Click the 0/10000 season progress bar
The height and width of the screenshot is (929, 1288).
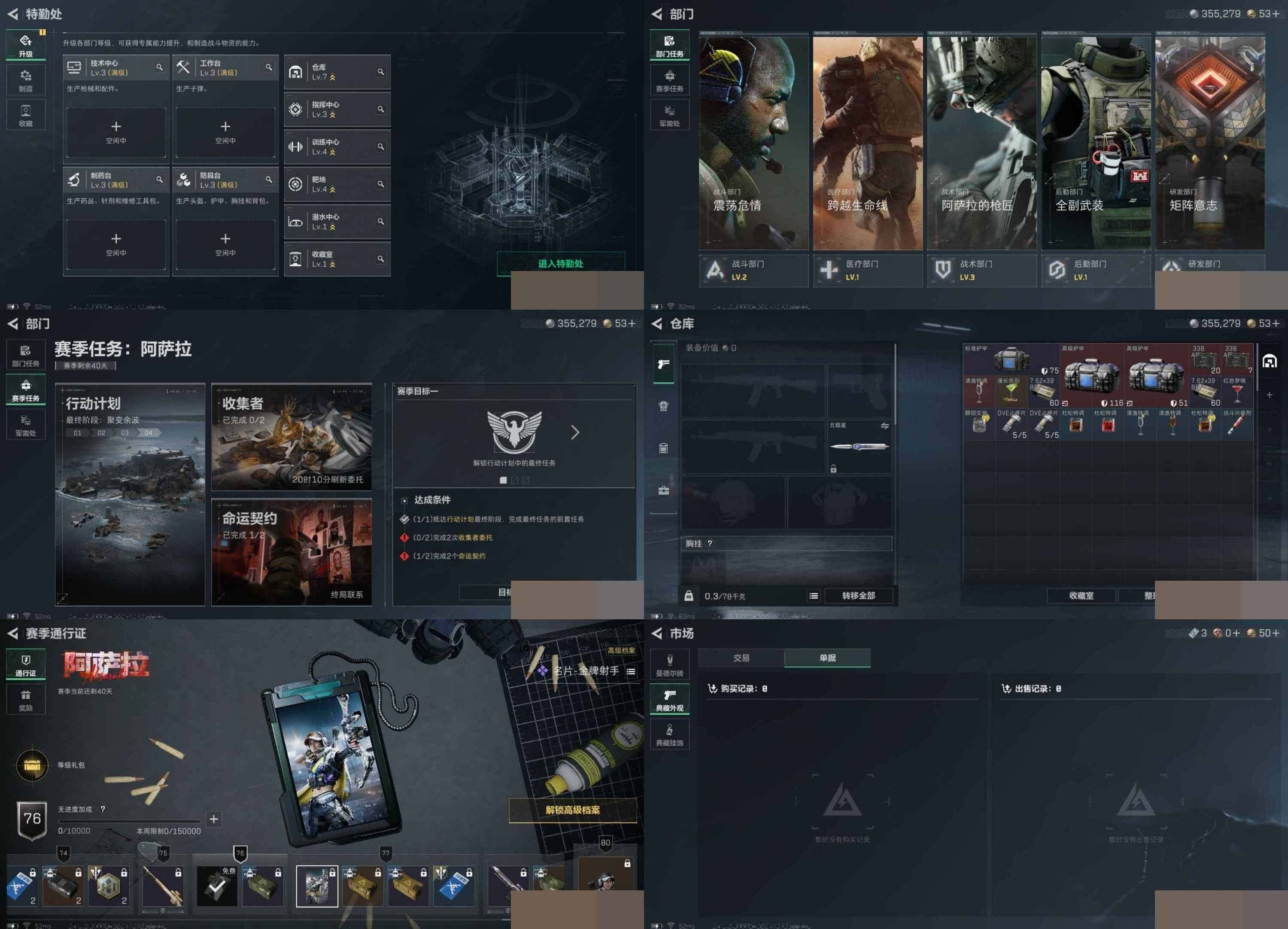(x=130, y=821)
